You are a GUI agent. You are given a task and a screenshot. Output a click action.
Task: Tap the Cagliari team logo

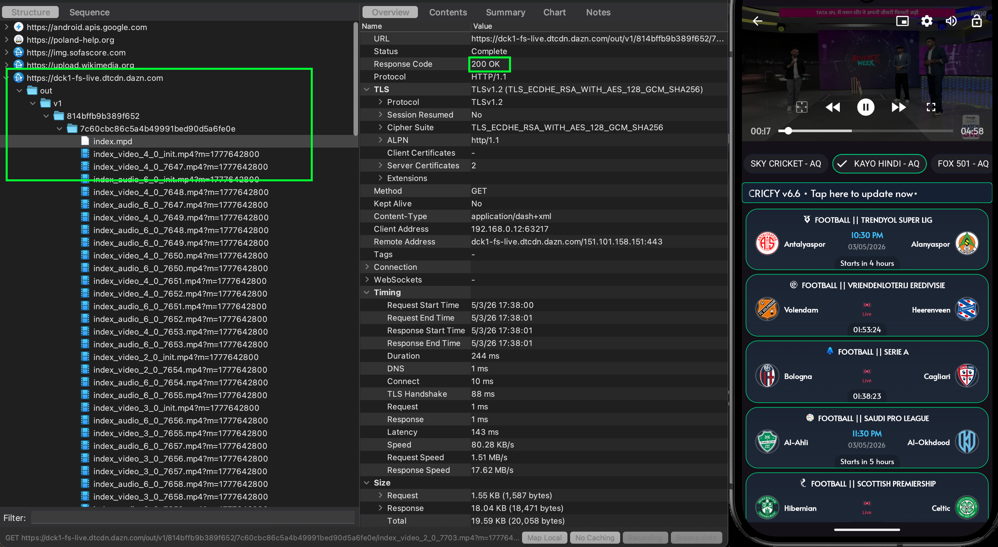pyautogui.click(x=967, y=376)
